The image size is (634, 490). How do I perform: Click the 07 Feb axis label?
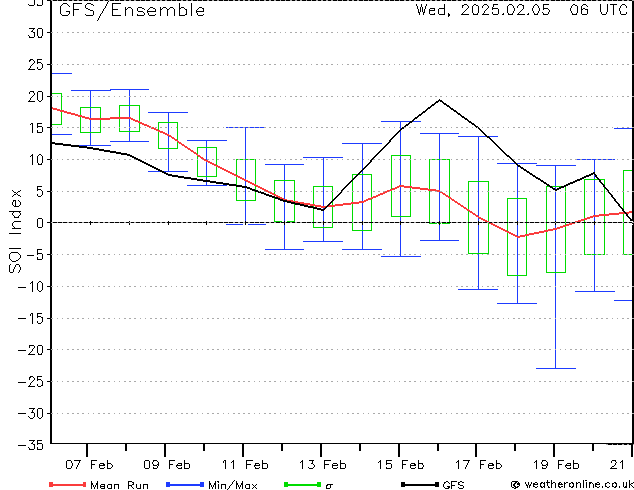89,465
